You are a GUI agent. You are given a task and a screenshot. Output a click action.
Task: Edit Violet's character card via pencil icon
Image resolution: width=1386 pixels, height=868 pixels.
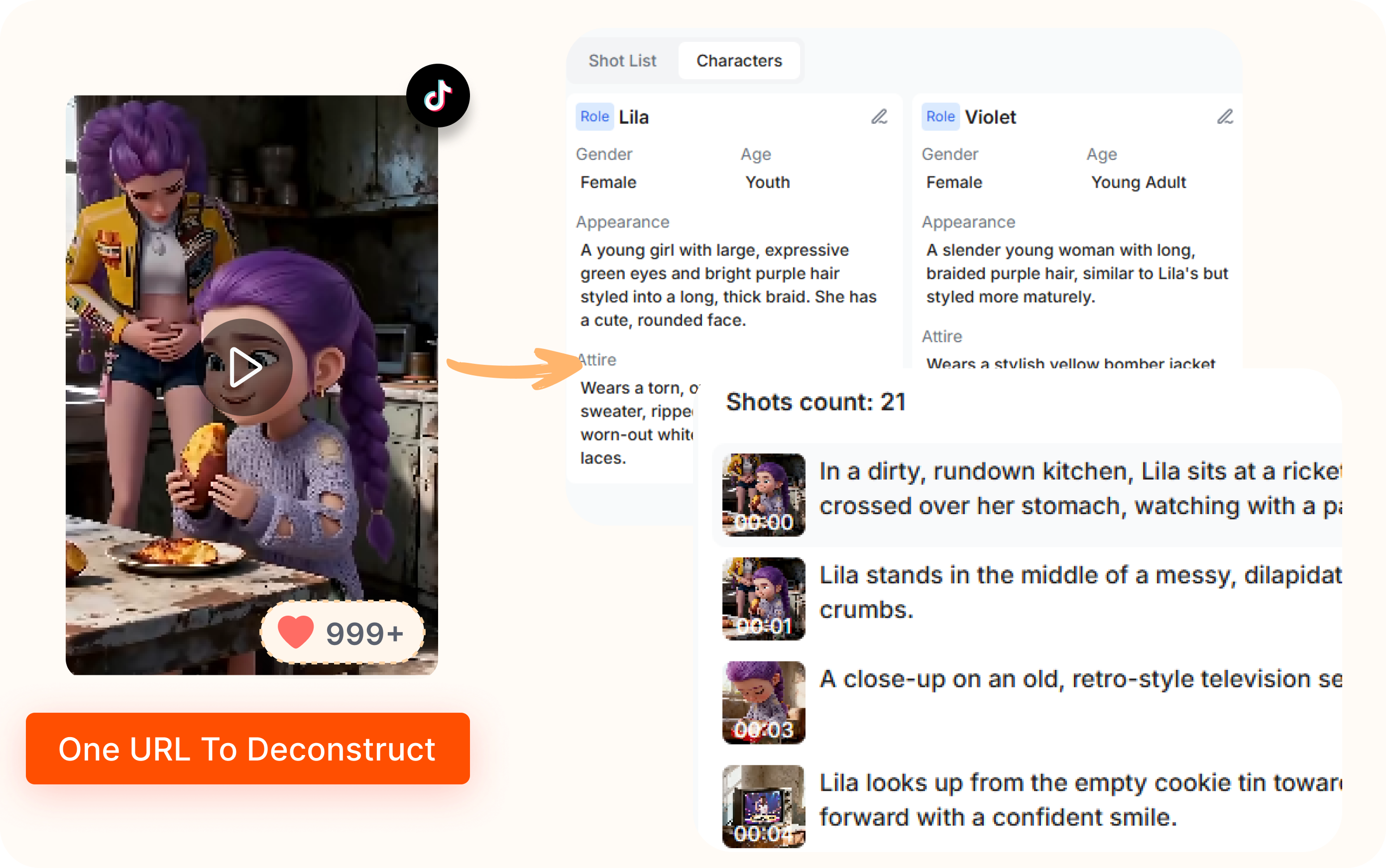coord(1225,117)
